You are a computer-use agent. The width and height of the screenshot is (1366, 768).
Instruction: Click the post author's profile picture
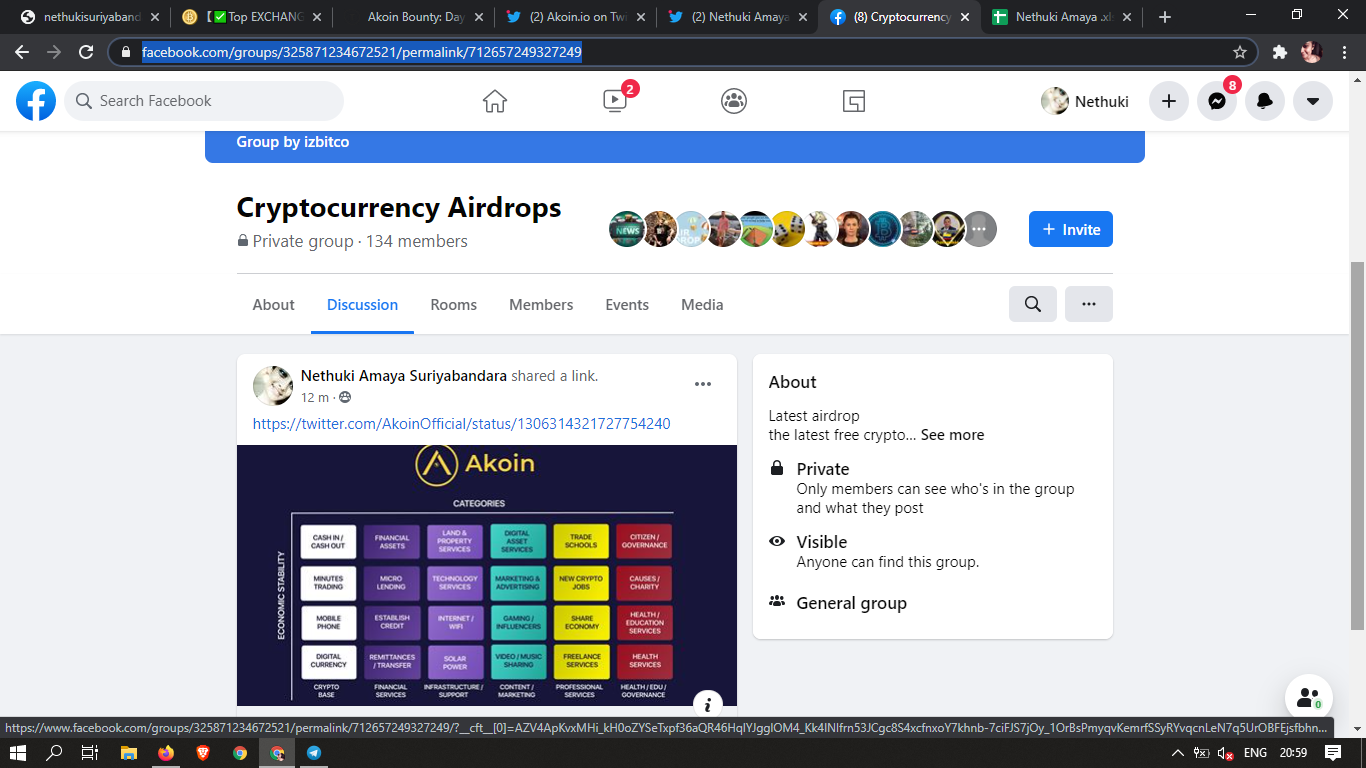(273, 385)
